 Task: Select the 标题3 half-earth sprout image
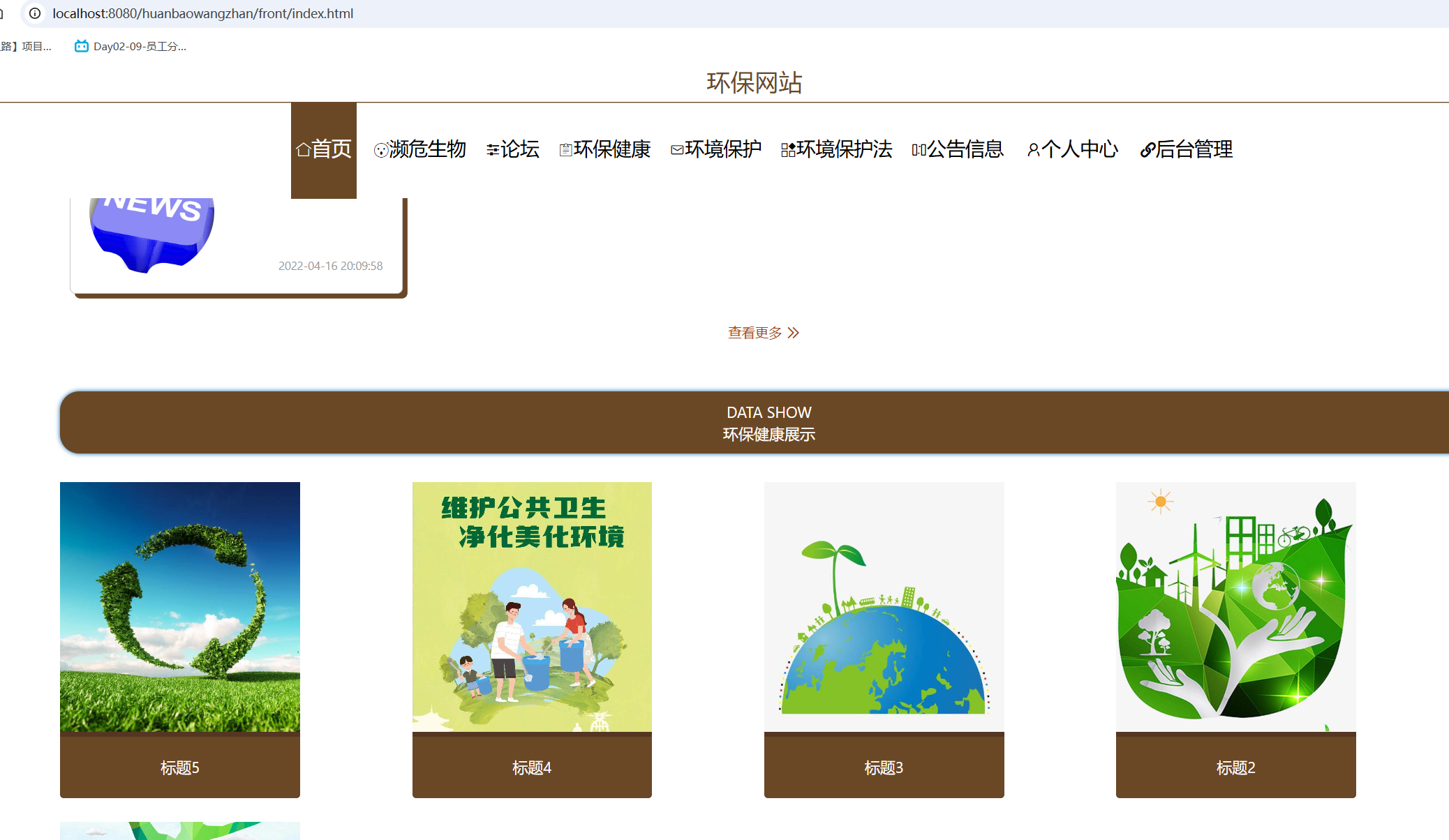pyautogui.click(x=884, y=607)
